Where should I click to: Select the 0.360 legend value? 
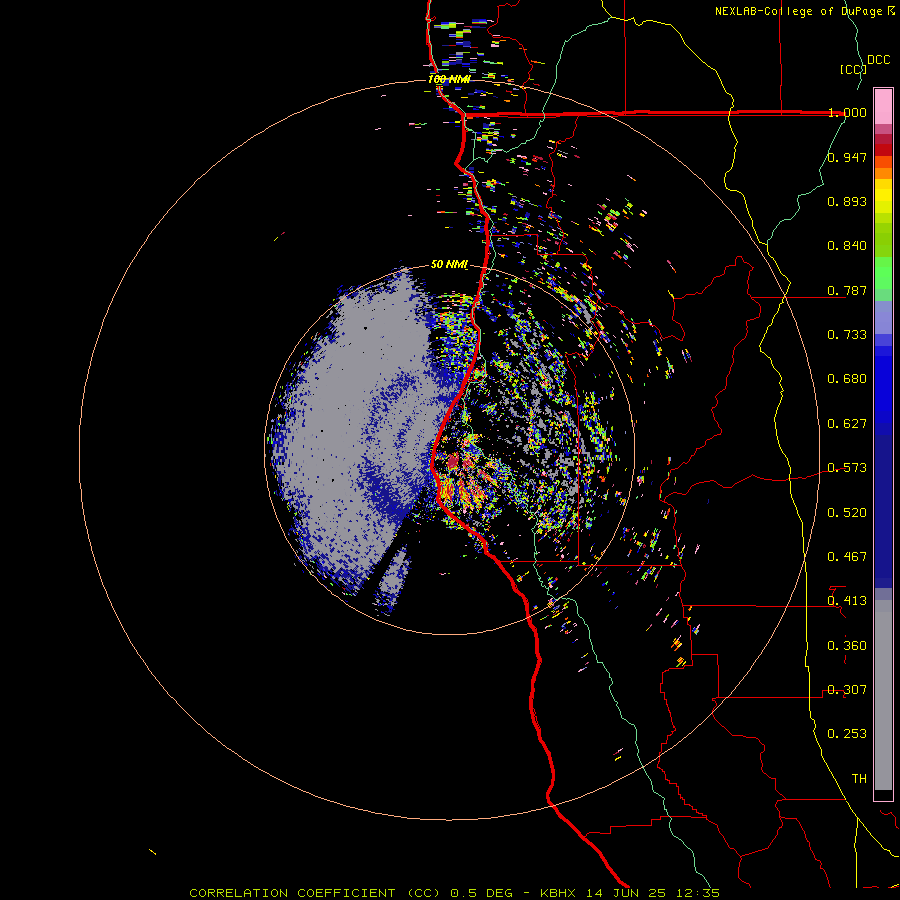847,646
